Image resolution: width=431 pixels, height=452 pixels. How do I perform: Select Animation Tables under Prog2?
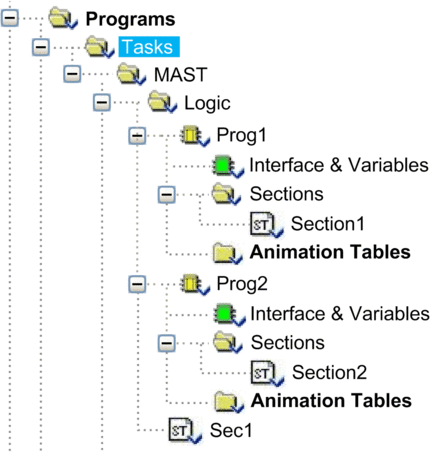pyautogui.click(x=331, y=401)
